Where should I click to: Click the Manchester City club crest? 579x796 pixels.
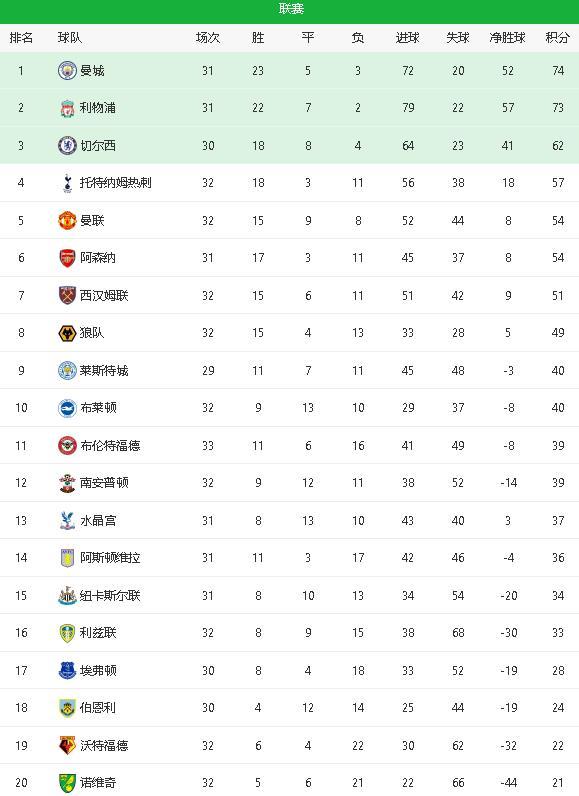pyautogui.click(x=67, y=71)
